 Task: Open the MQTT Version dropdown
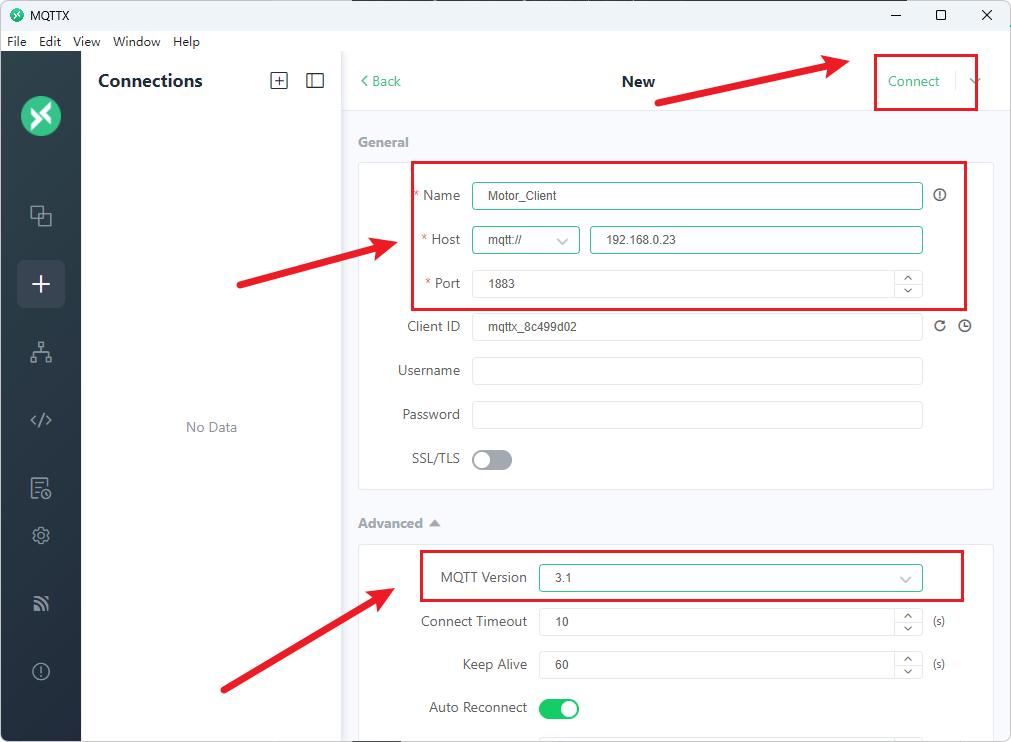730,578
